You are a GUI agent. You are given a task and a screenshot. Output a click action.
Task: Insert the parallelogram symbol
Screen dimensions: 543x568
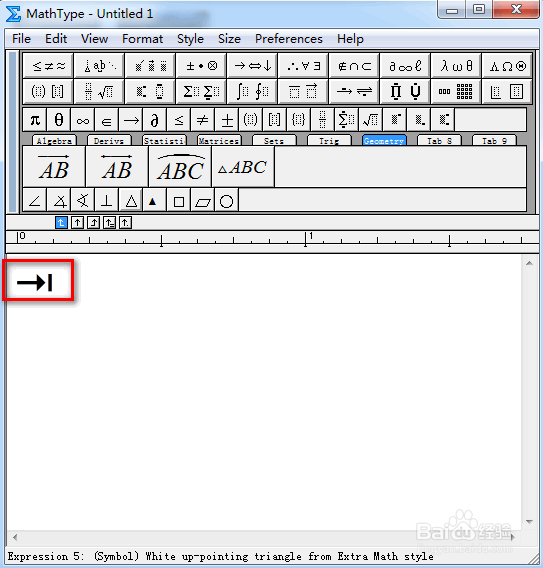click(202, 200)
